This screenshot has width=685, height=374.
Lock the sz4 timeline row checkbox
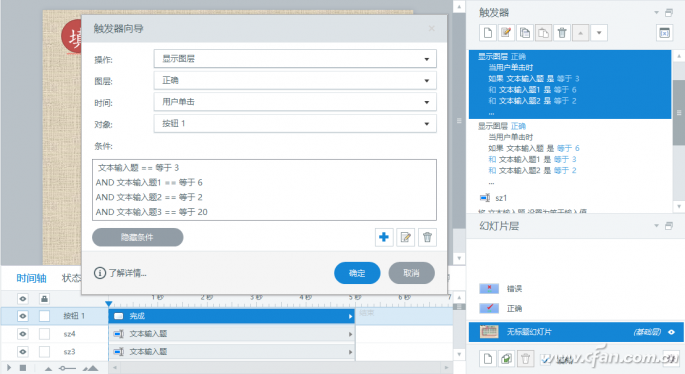pyautogui.click(x=44, y=334)
